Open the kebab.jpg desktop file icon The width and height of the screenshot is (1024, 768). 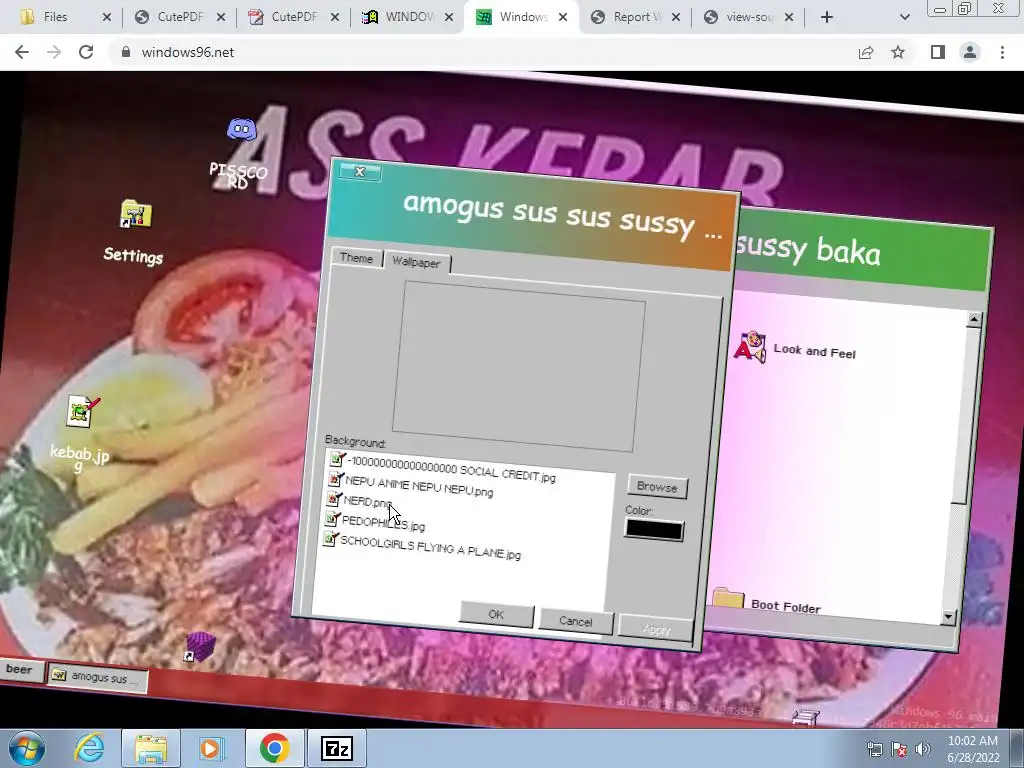[x=82, y=411]
